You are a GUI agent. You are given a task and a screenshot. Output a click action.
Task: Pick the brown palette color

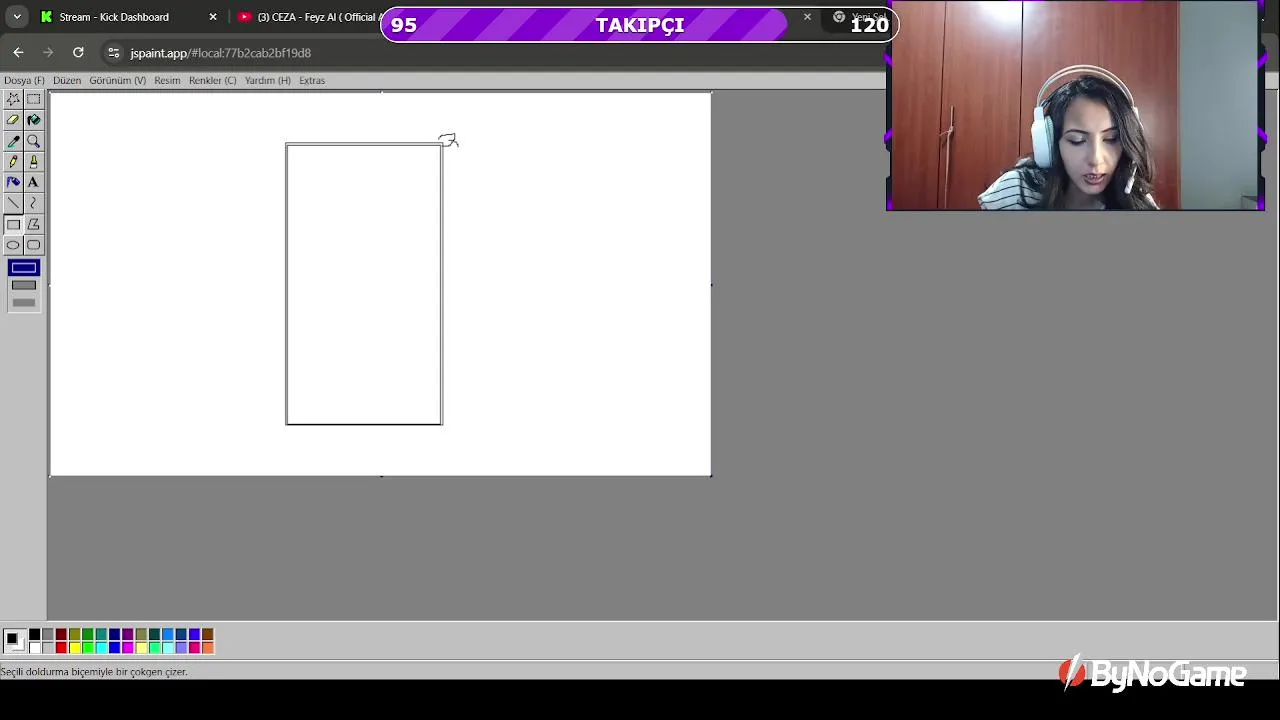point(207,634)
